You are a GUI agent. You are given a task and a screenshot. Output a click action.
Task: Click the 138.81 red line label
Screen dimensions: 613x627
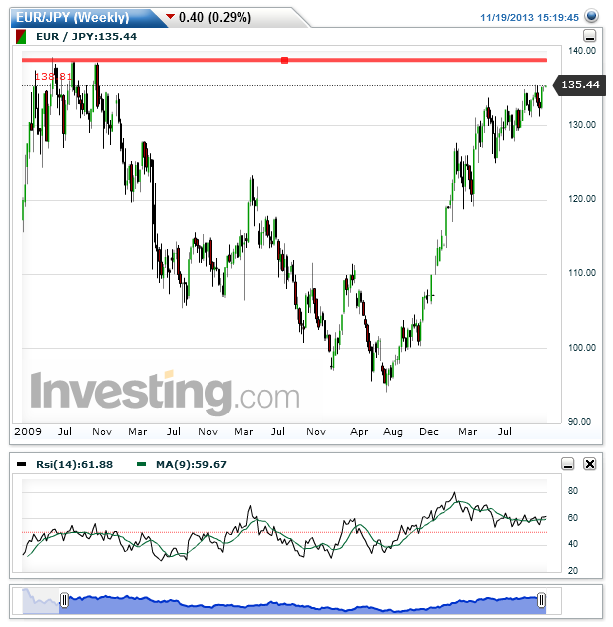(53, 76)
